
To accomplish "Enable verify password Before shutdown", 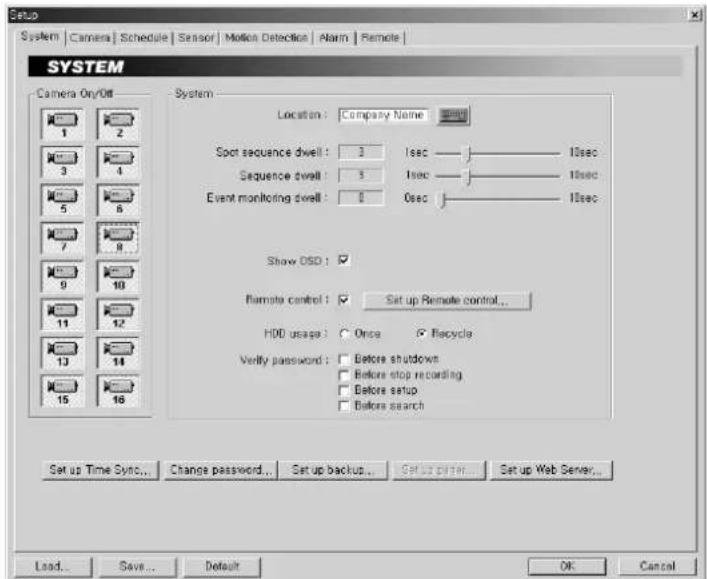I will point(344,359).
